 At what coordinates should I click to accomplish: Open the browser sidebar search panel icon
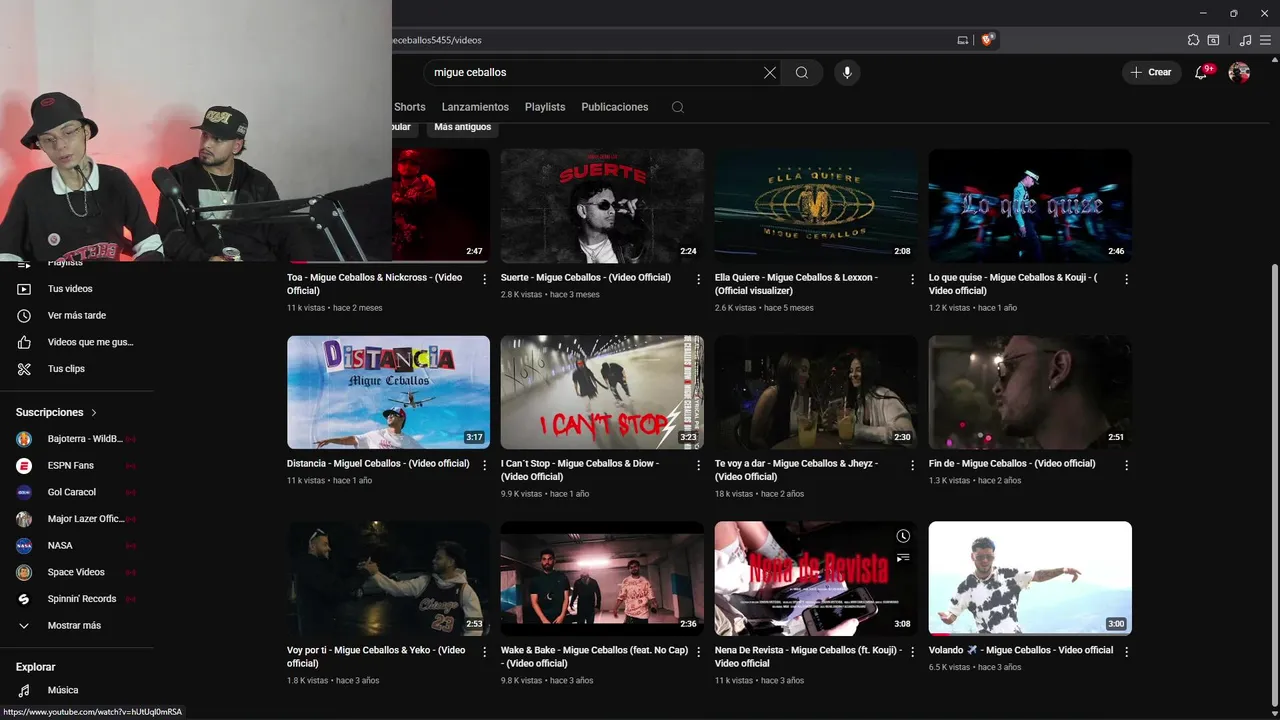pyautogui.click(x=1213, y=40)
